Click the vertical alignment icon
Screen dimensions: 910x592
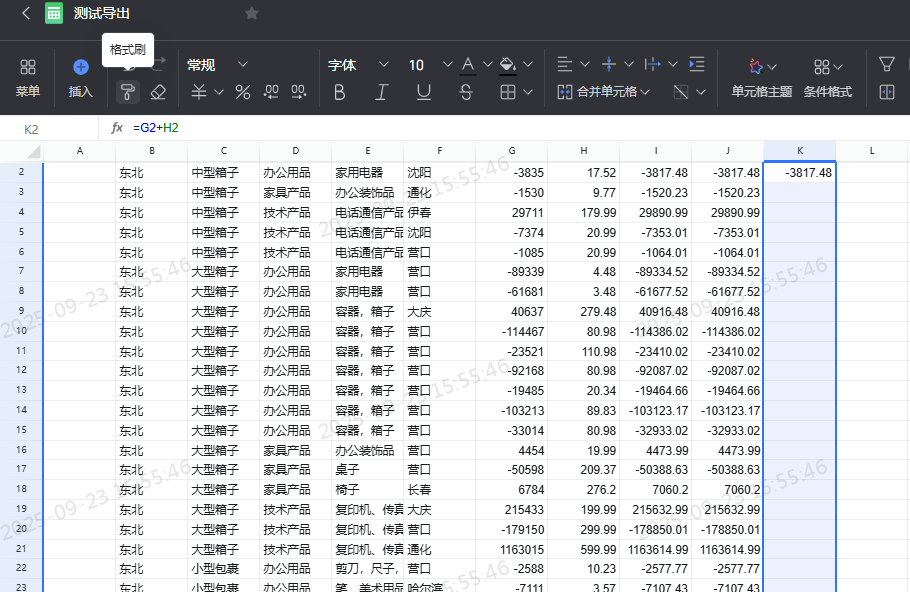(x=609, y=64)
